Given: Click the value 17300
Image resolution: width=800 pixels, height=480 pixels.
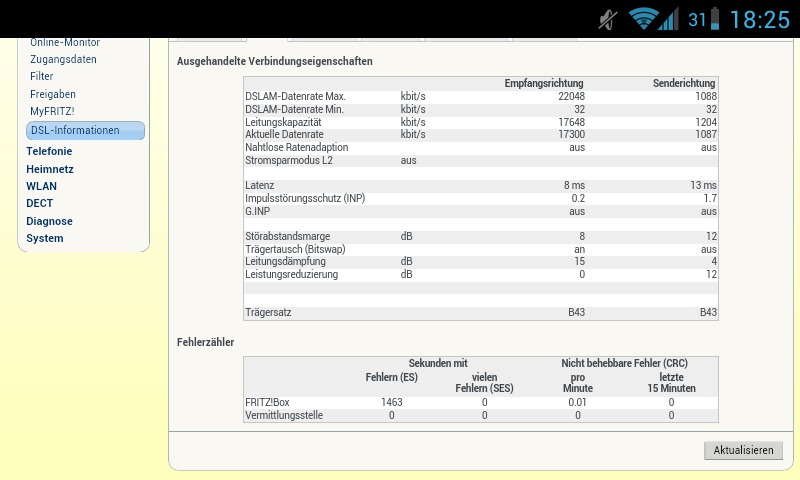Looking at the screenshot, I should pyautogui.click(x=571, y=134).
